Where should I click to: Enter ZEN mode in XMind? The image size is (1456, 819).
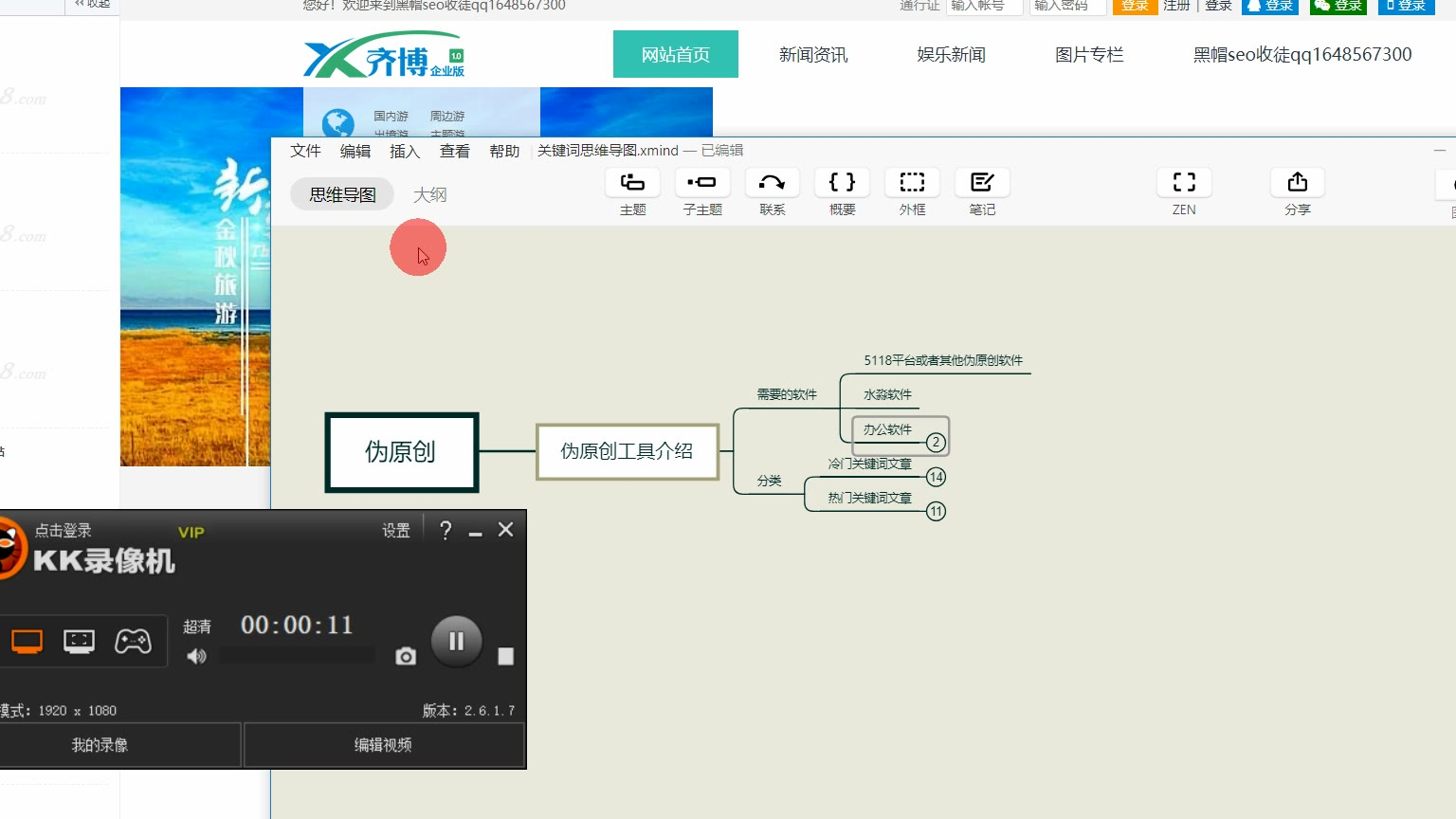(x=1184, y=182)
